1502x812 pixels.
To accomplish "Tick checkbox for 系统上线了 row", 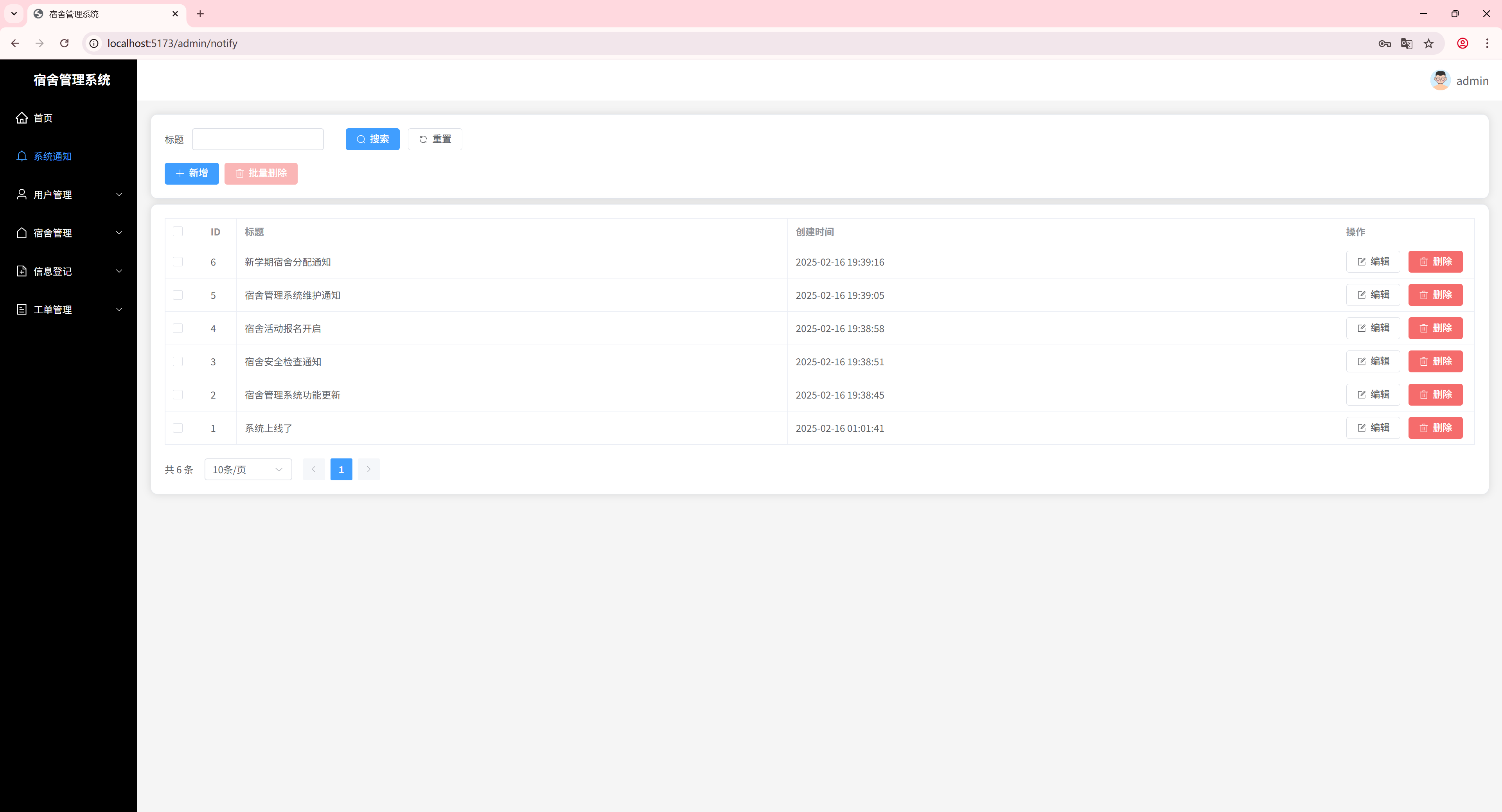I will point(178,428).
